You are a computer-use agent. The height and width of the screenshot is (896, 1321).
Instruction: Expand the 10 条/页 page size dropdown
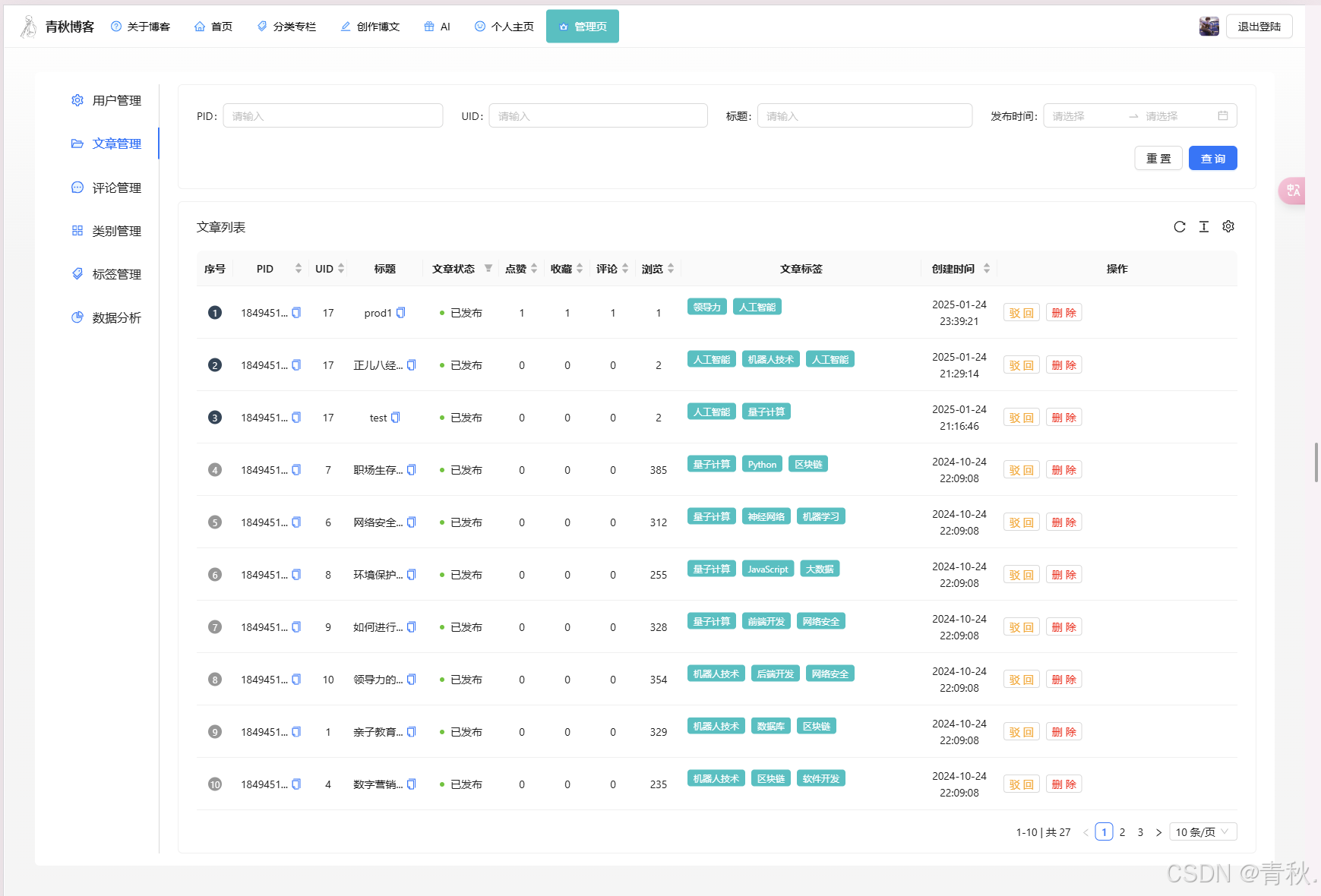1203,832
